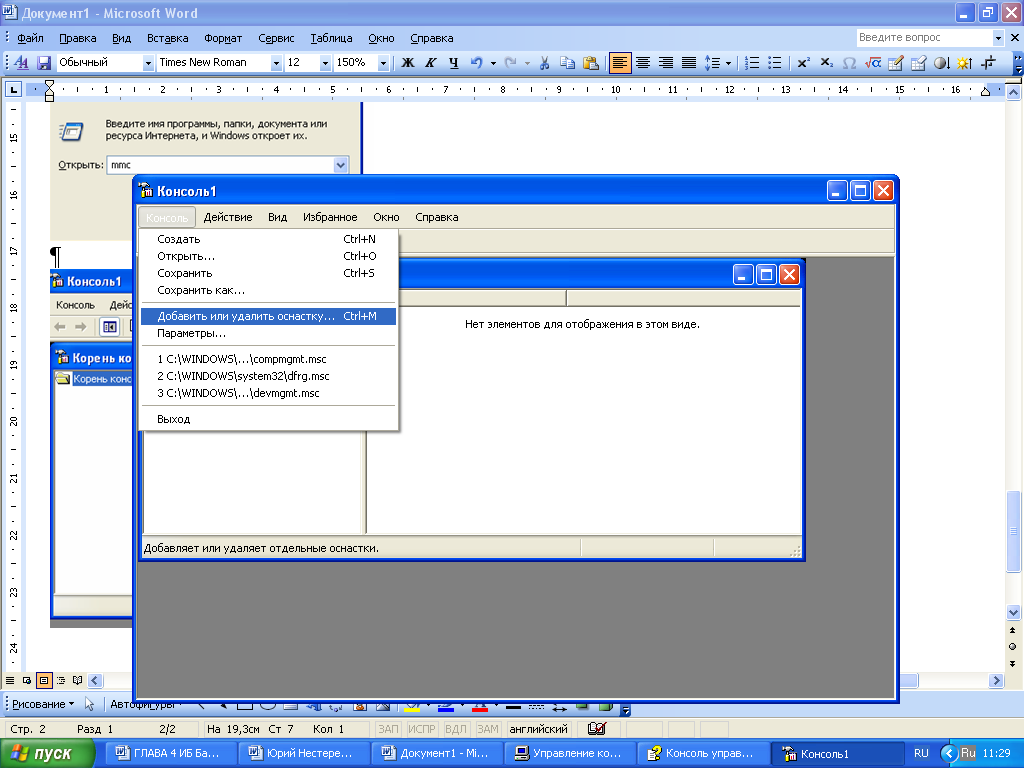
Task: Open Избранное menu in Консоль1 window
Action: [330, 217]
